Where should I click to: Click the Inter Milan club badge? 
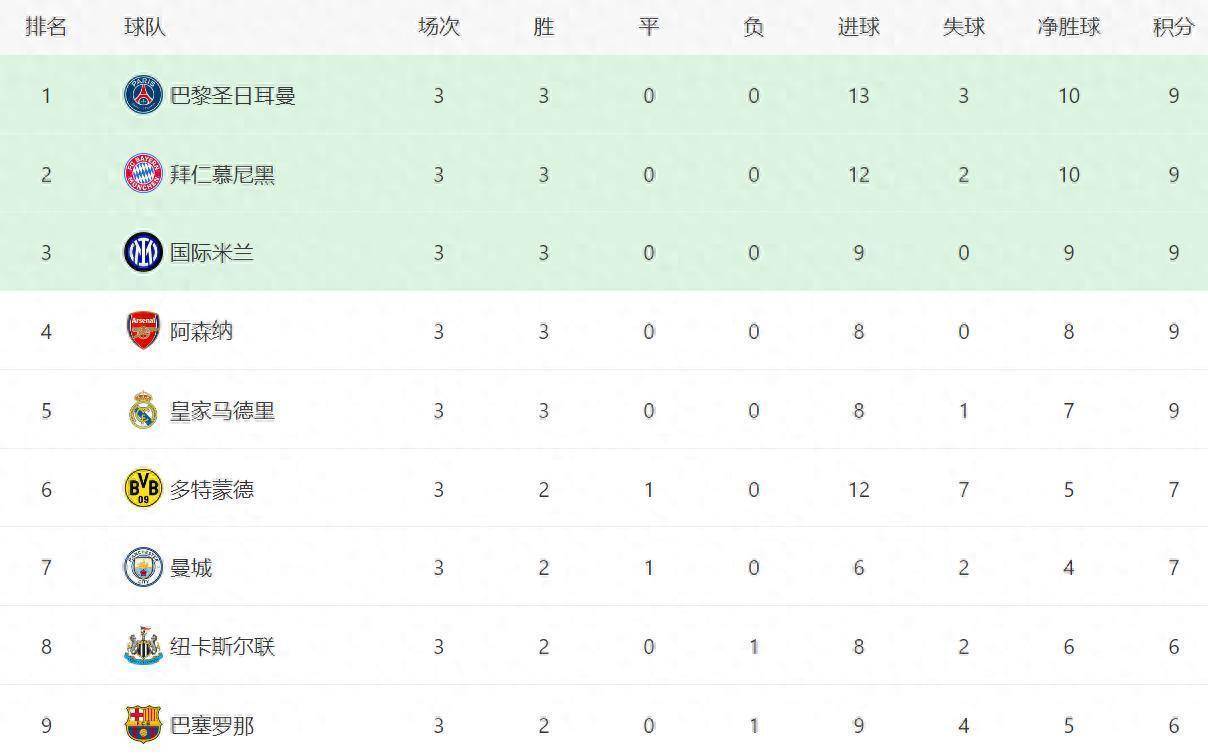pos(143,252)
